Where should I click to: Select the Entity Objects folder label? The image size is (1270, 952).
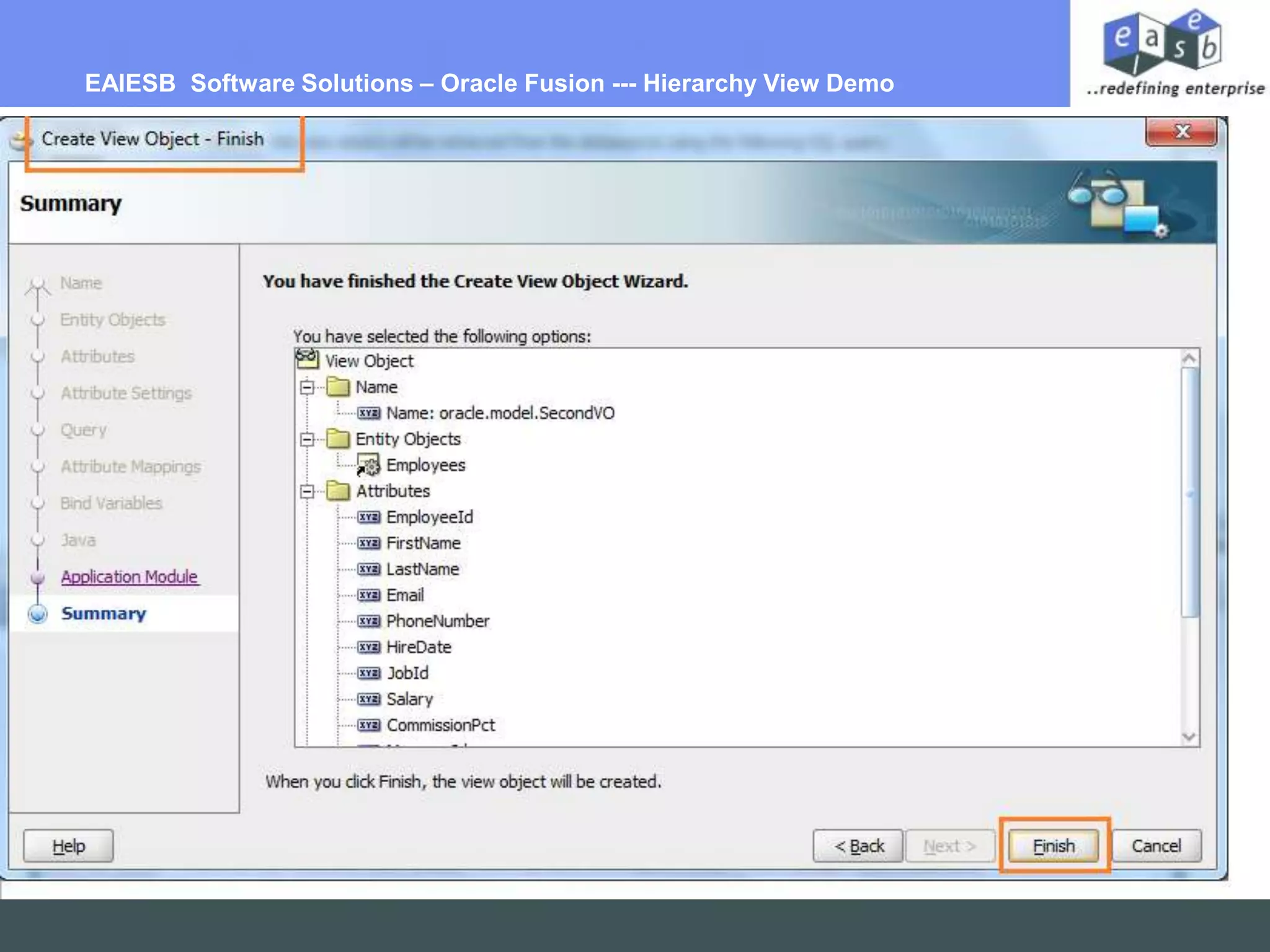(x=408, y=439)
